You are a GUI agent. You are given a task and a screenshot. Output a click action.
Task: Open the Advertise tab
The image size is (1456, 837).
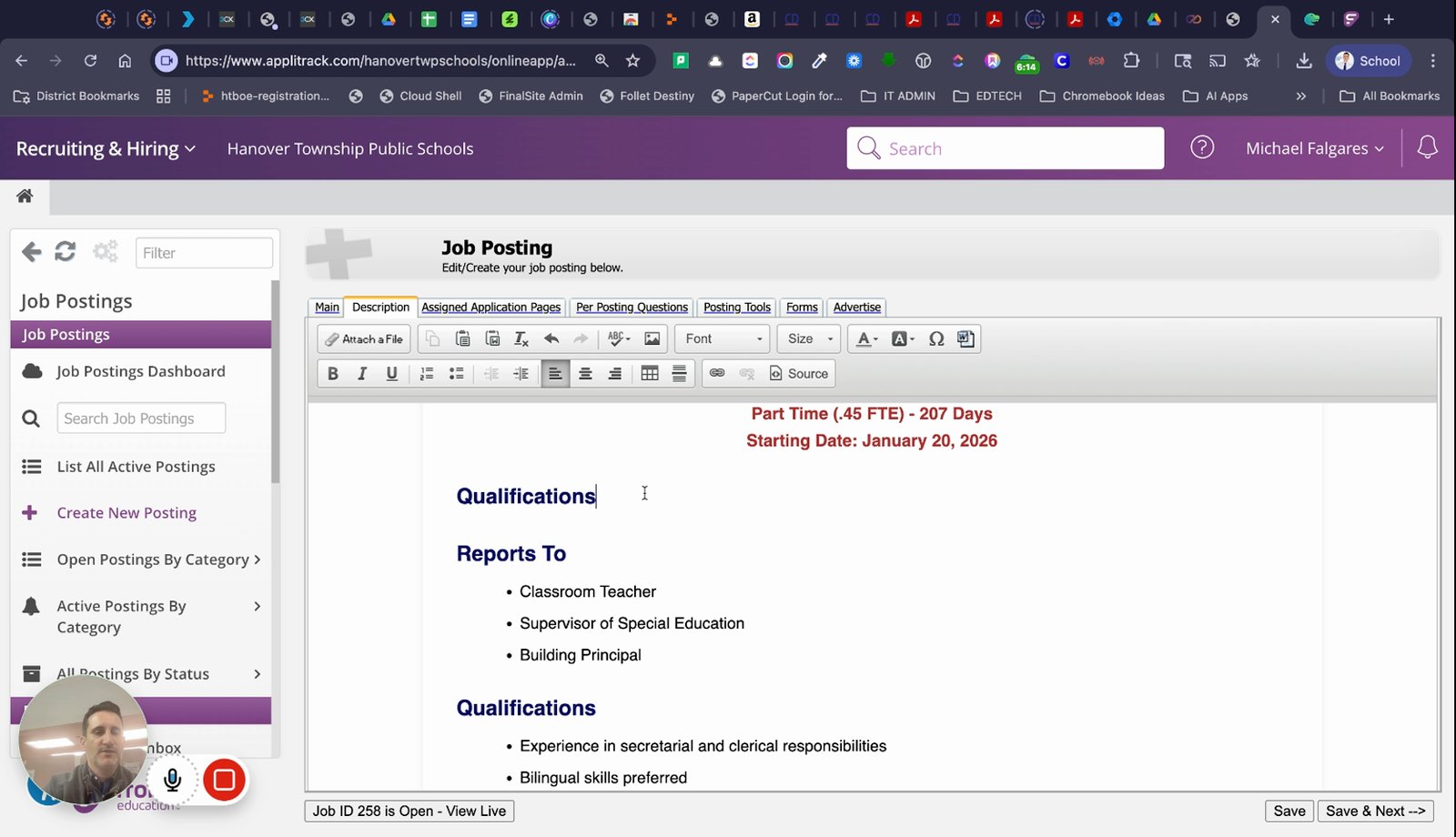(857, 308)
